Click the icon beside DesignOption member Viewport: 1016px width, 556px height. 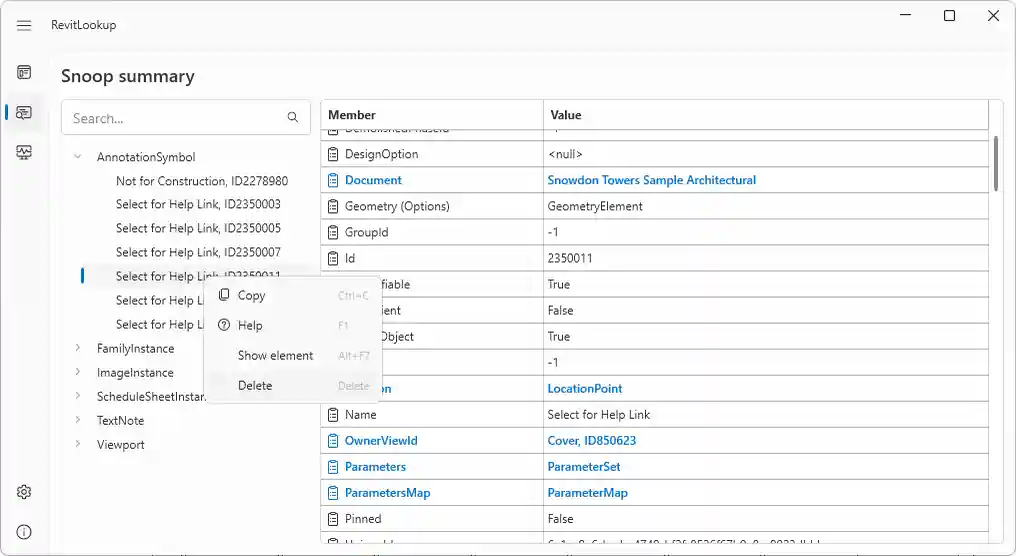334,154
